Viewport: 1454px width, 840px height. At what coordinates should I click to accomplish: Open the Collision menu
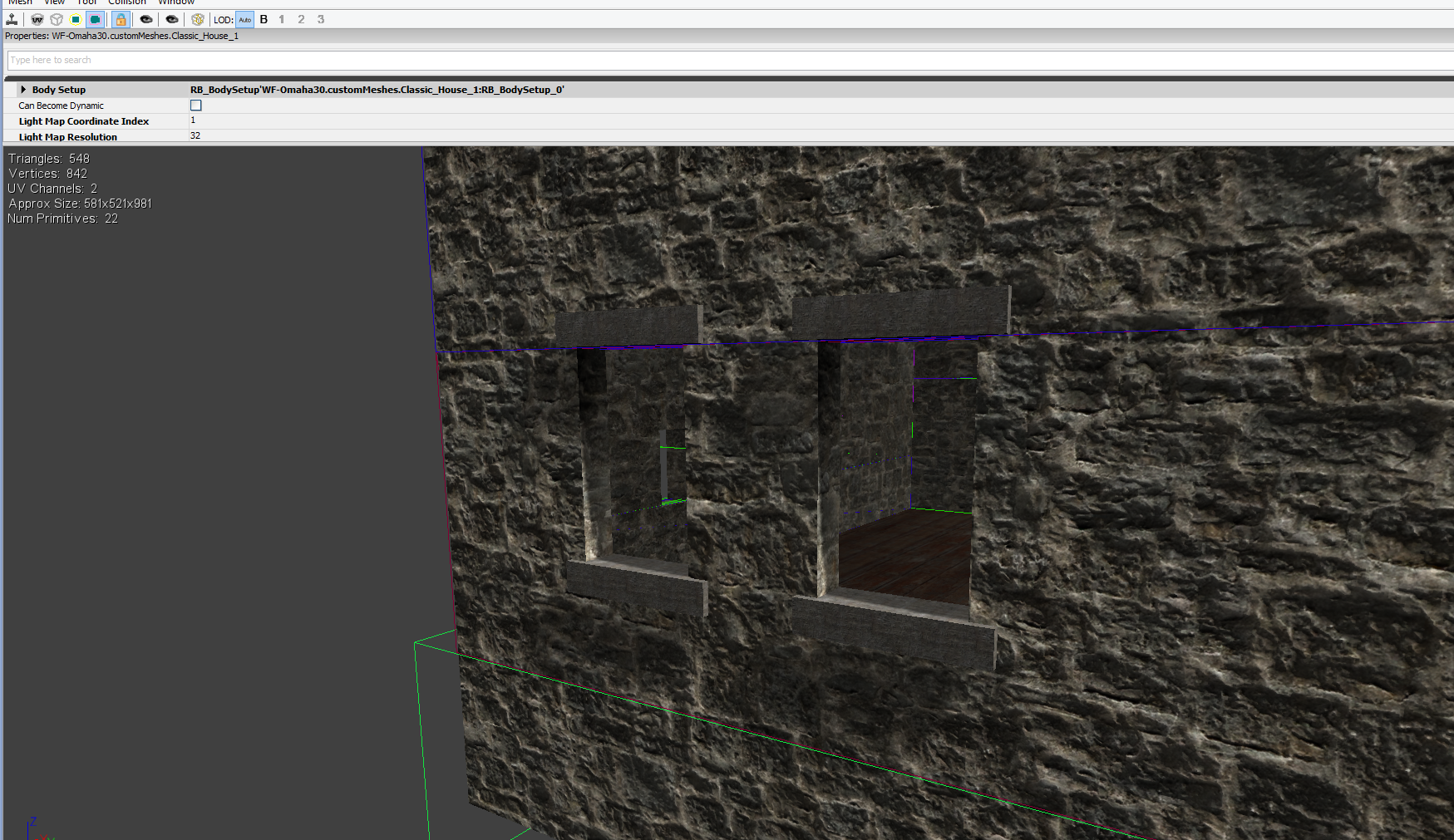(x=127, y=2)
